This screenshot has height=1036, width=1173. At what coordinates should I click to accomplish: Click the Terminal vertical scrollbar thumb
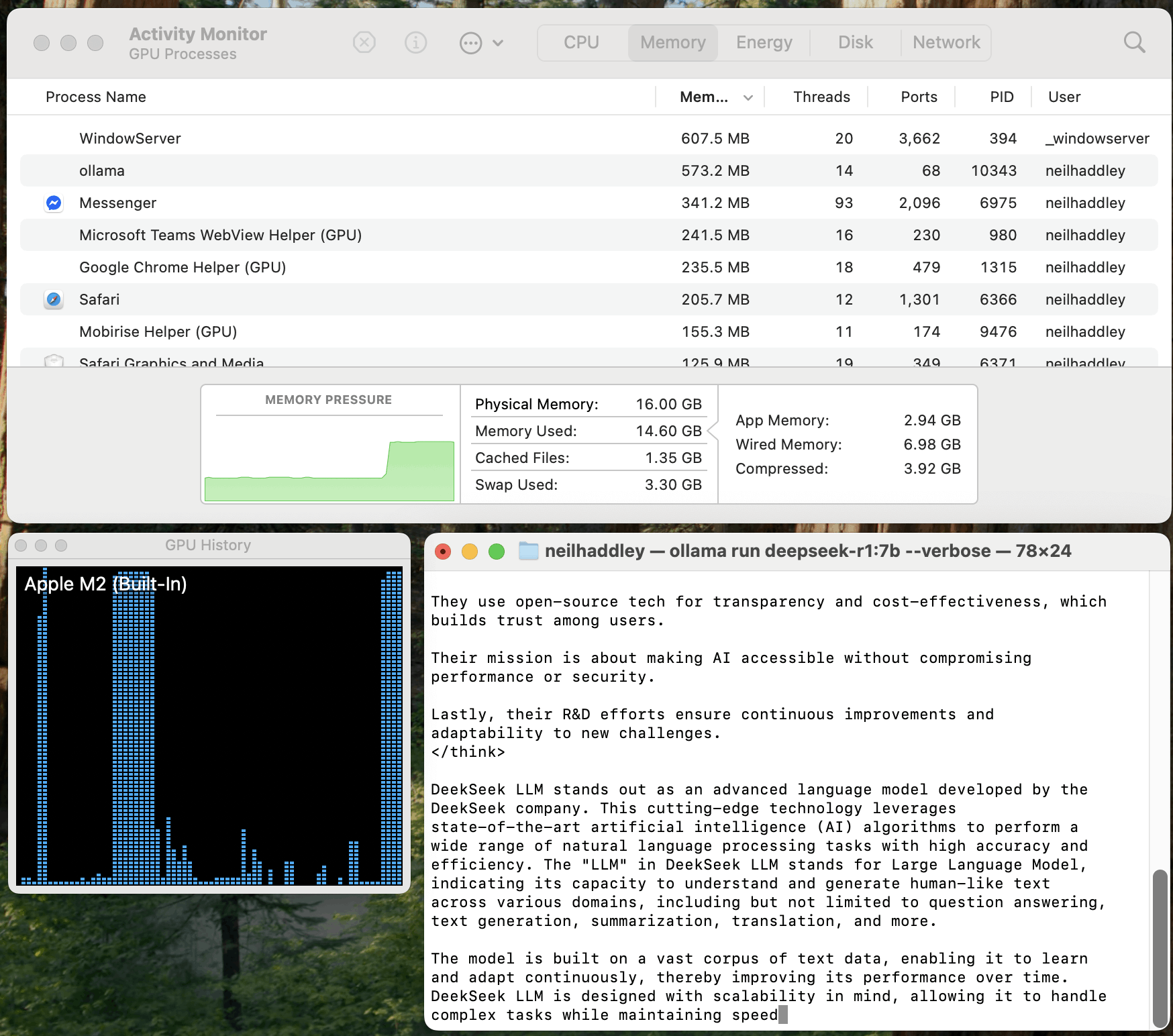(x=1160, y=948)
